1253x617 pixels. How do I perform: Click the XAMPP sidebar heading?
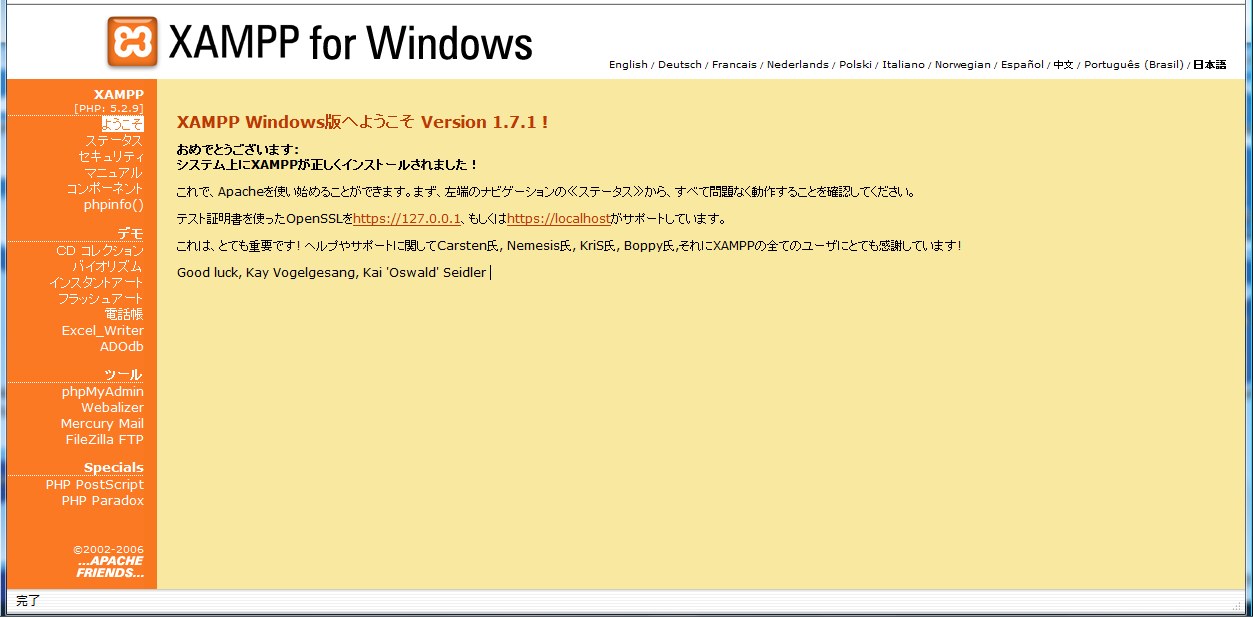point(118,94)
